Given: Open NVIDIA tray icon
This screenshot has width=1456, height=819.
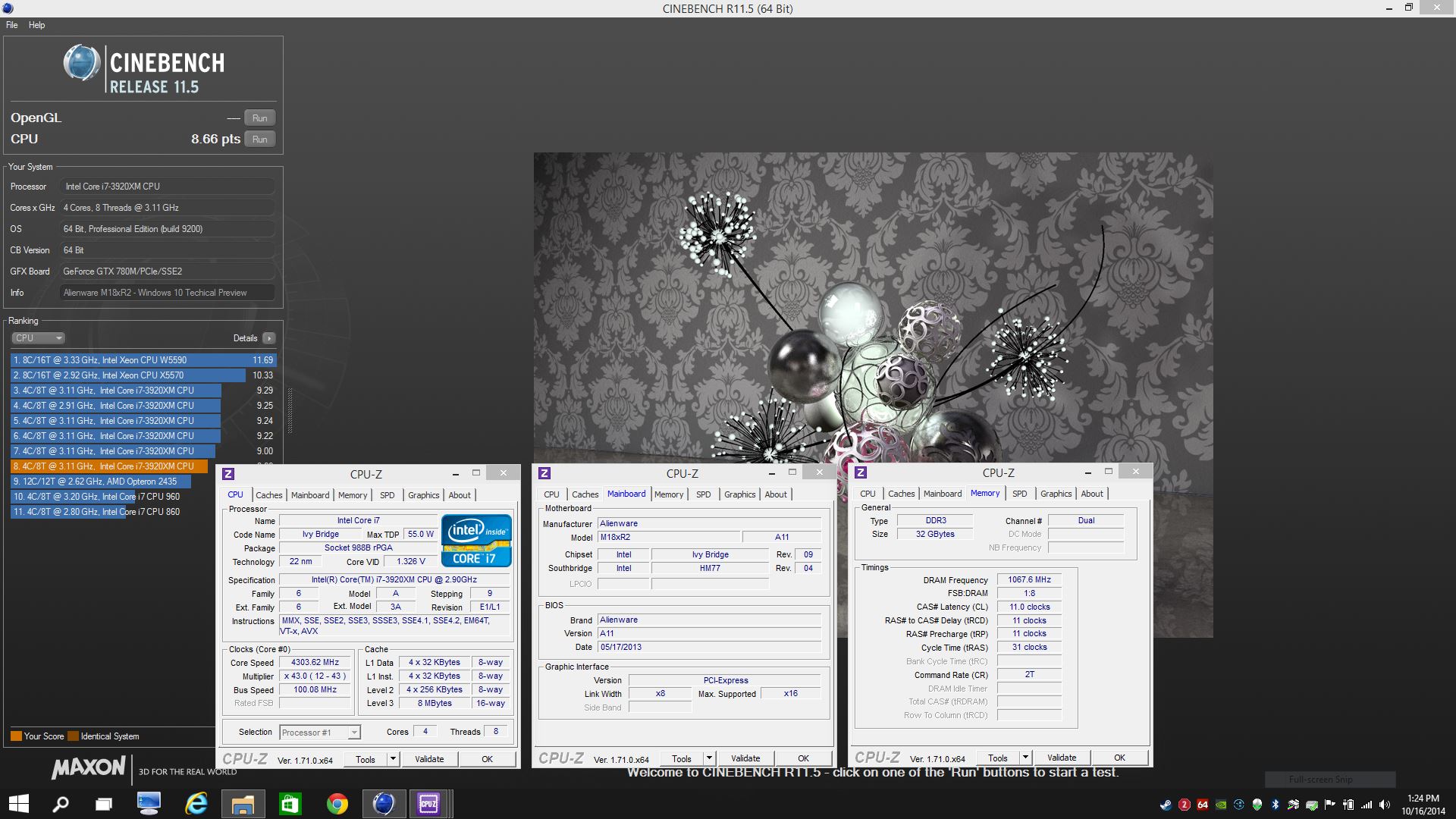Looking at the screenshot, I should tap(1221, 805).
